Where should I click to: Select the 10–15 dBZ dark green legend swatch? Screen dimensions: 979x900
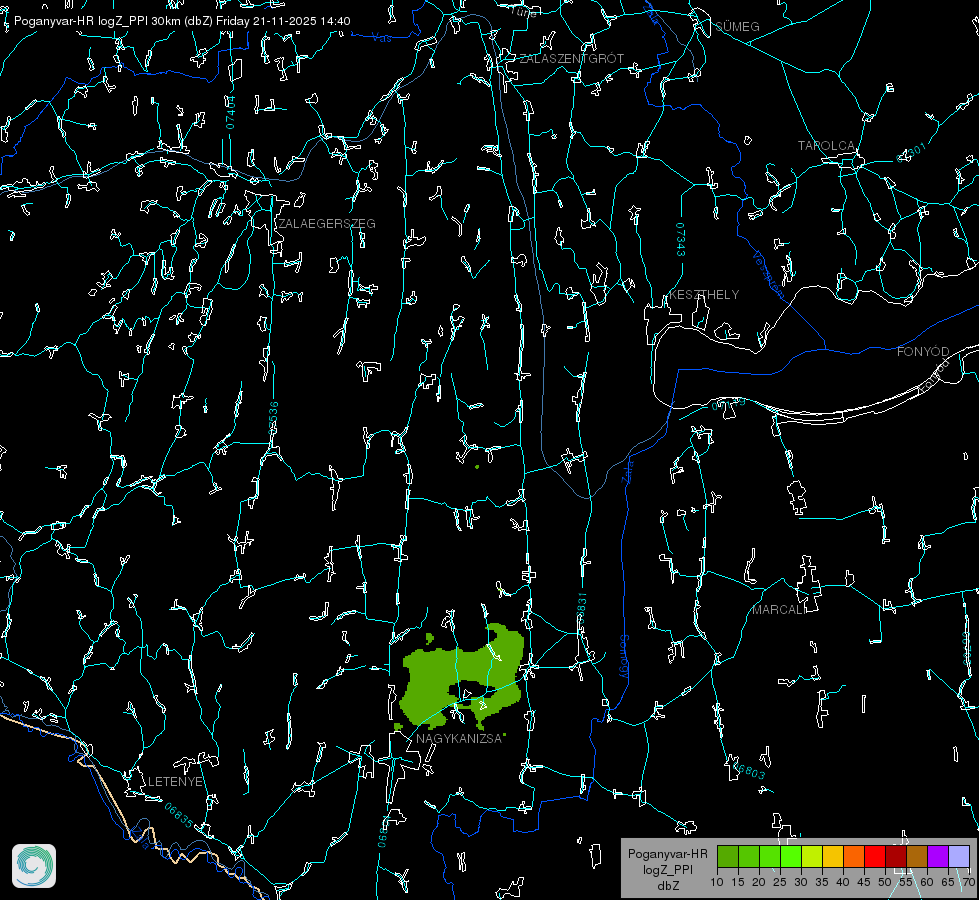(x=728, y=856)
